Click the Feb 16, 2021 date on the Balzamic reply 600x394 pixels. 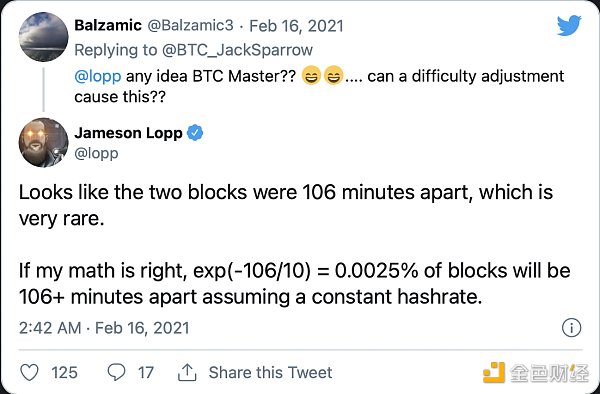[x=296, y=26]
